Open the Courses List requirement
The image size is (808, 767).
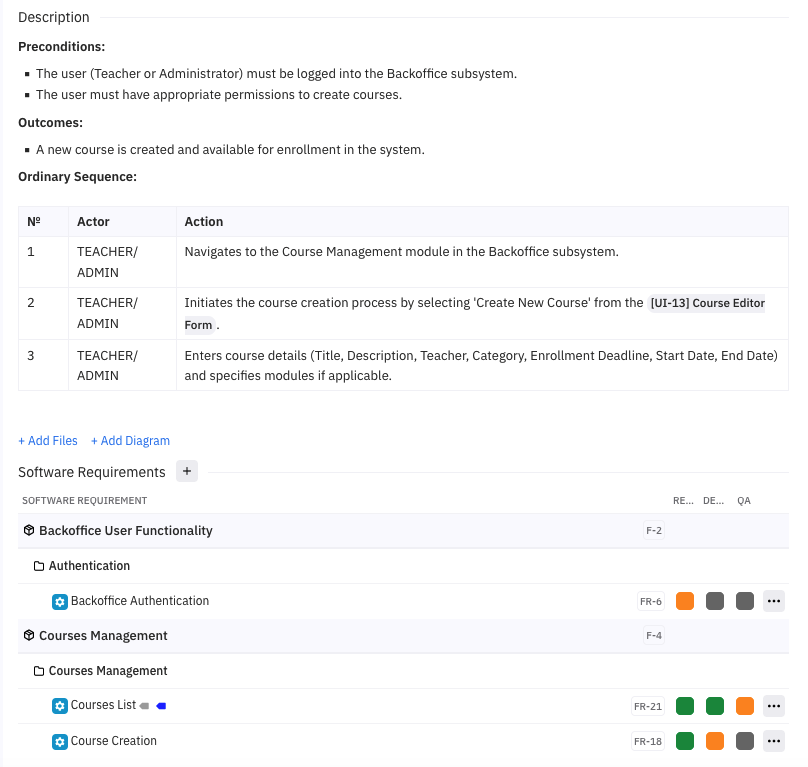103,705
